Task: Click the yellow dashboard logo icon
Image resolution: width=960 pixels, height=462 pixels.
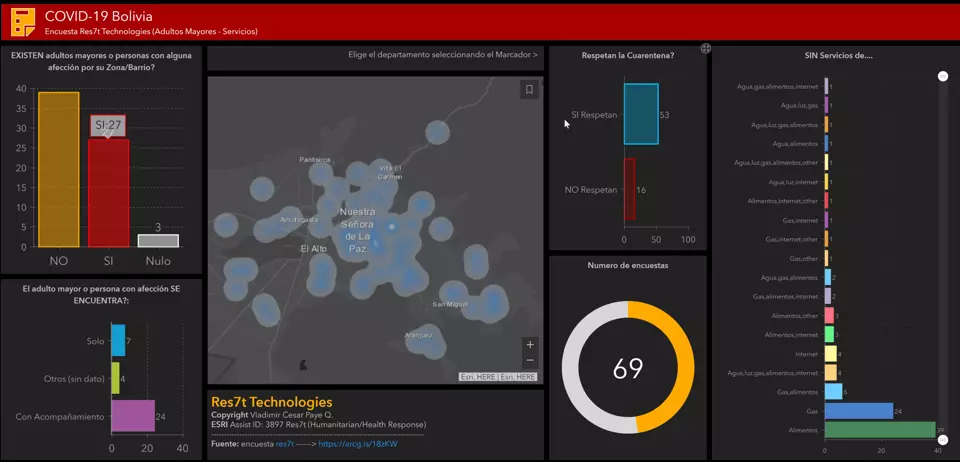Action: coord(23,21)
